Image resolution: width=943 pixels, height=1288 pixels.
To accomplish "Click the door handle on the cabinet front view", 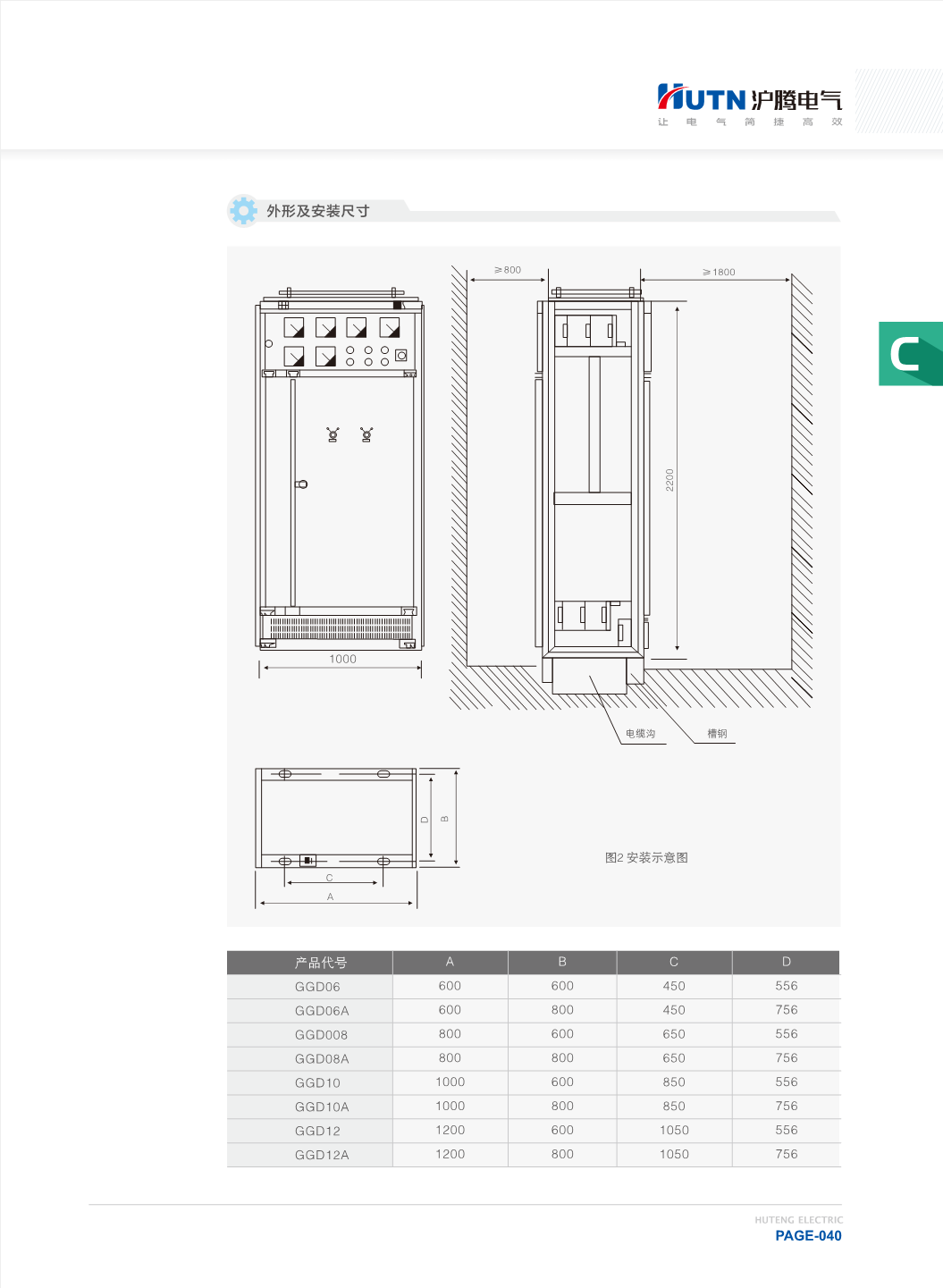I will pos(302,484).
